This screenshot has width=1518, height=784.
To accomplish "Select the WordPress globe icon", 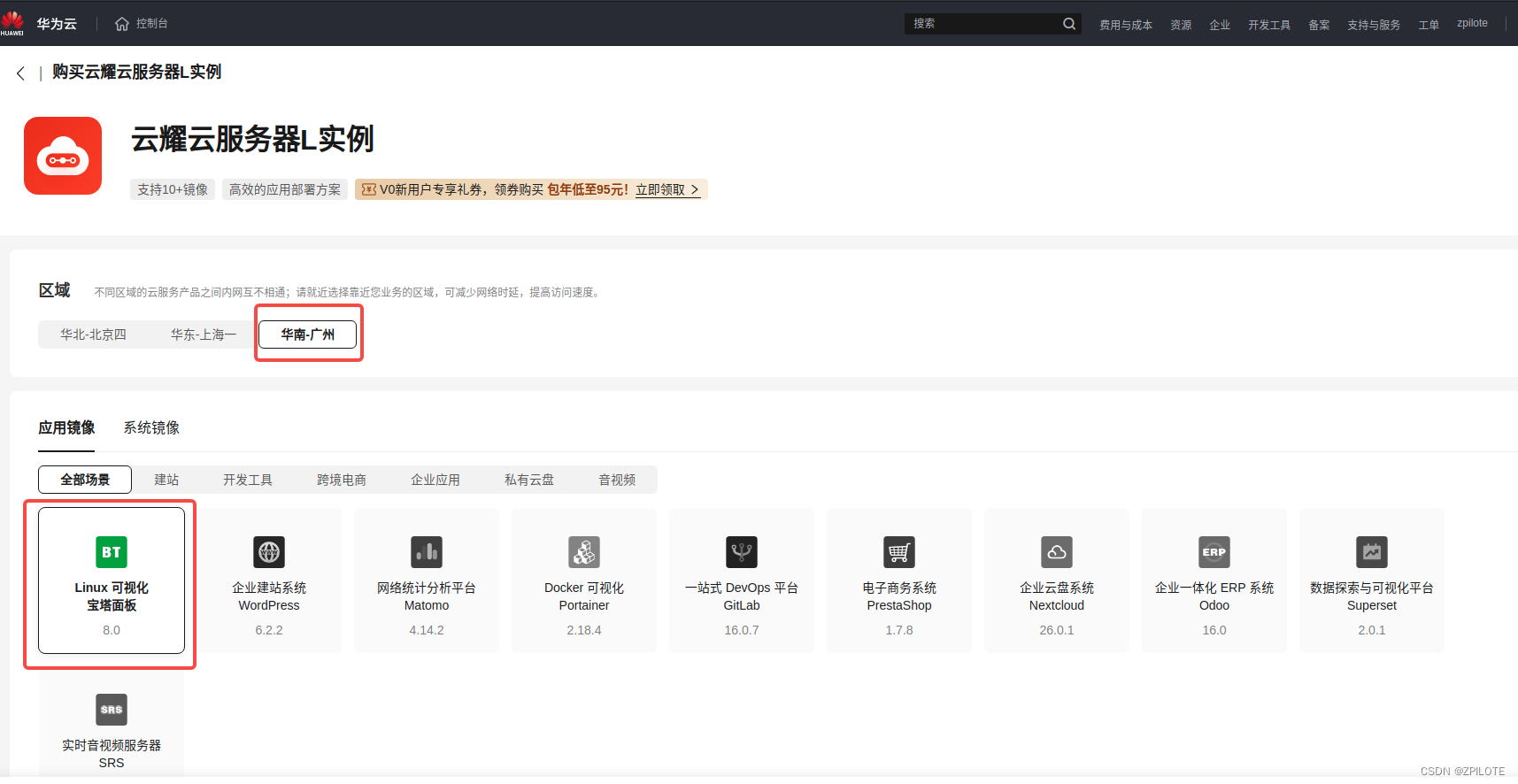I will [x=269, y=552].
